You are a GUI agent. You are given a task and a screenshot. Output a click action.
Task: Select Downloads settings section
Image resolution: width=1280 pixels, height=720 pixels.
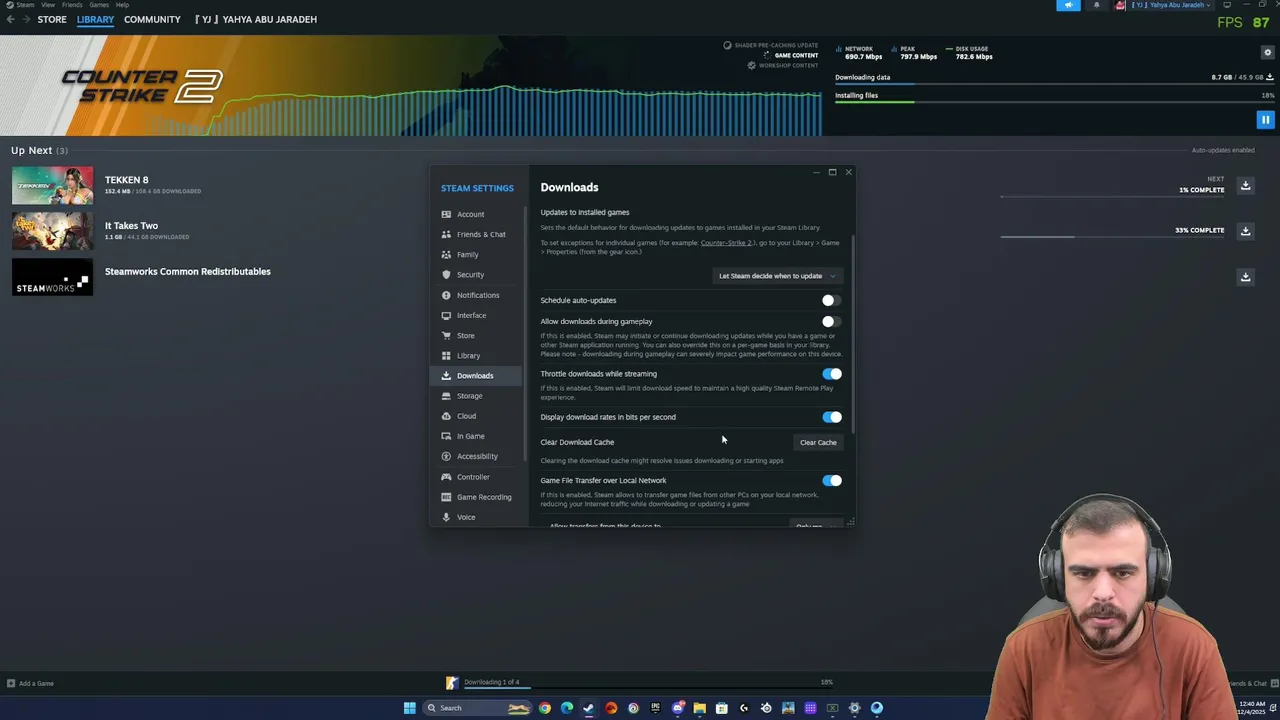click(x=475, y=375)
